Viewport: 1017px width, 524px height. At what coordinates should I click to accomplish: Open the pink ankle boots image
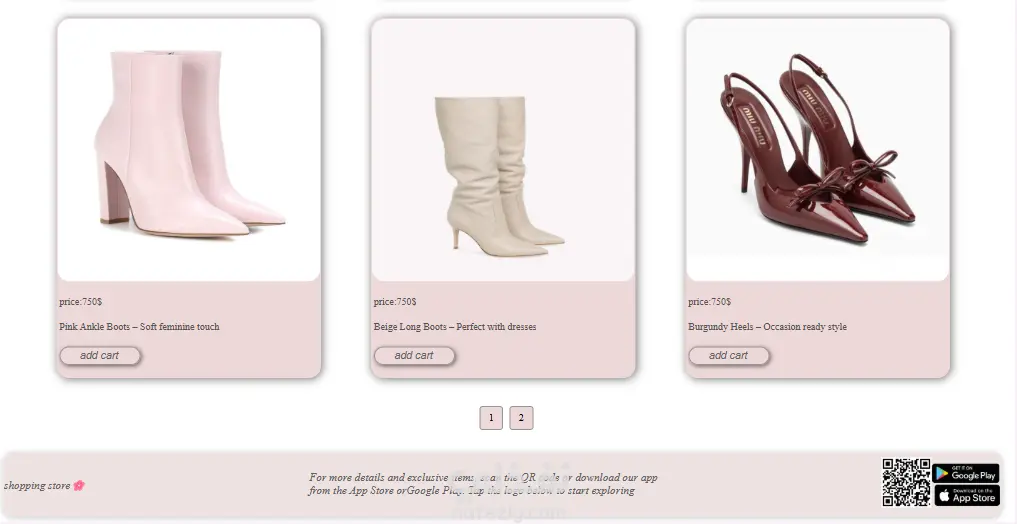(x=189, y=150)
